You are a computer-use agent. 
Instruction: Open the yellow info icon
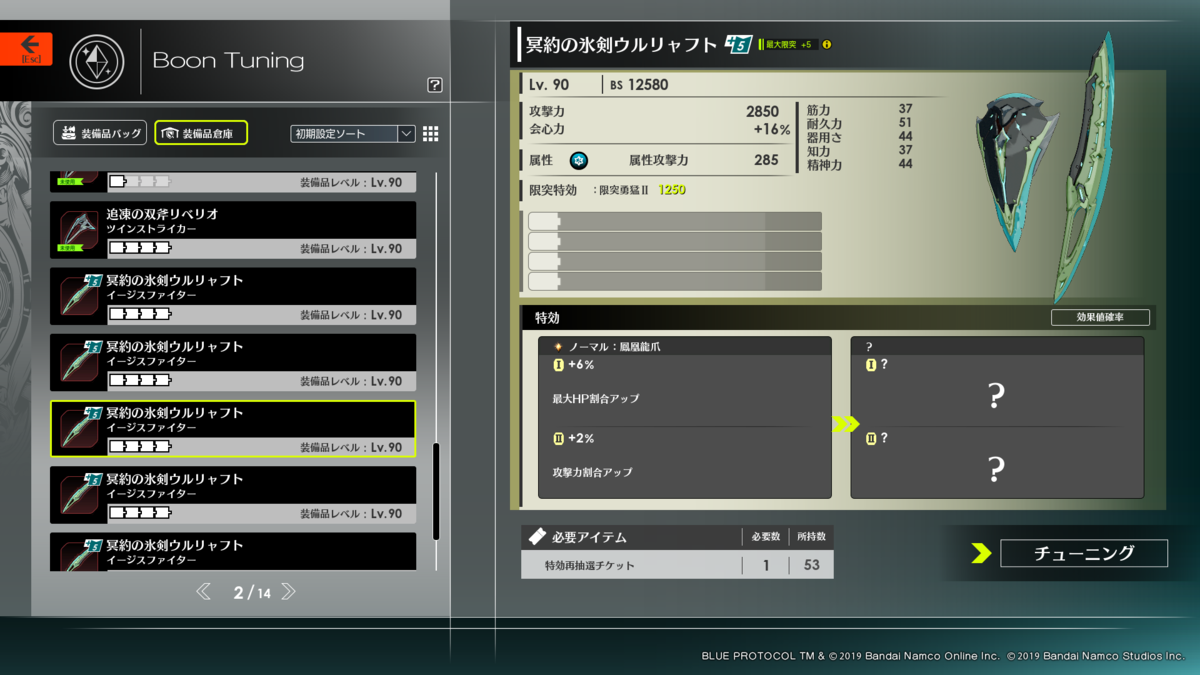[x=827, y=45]
